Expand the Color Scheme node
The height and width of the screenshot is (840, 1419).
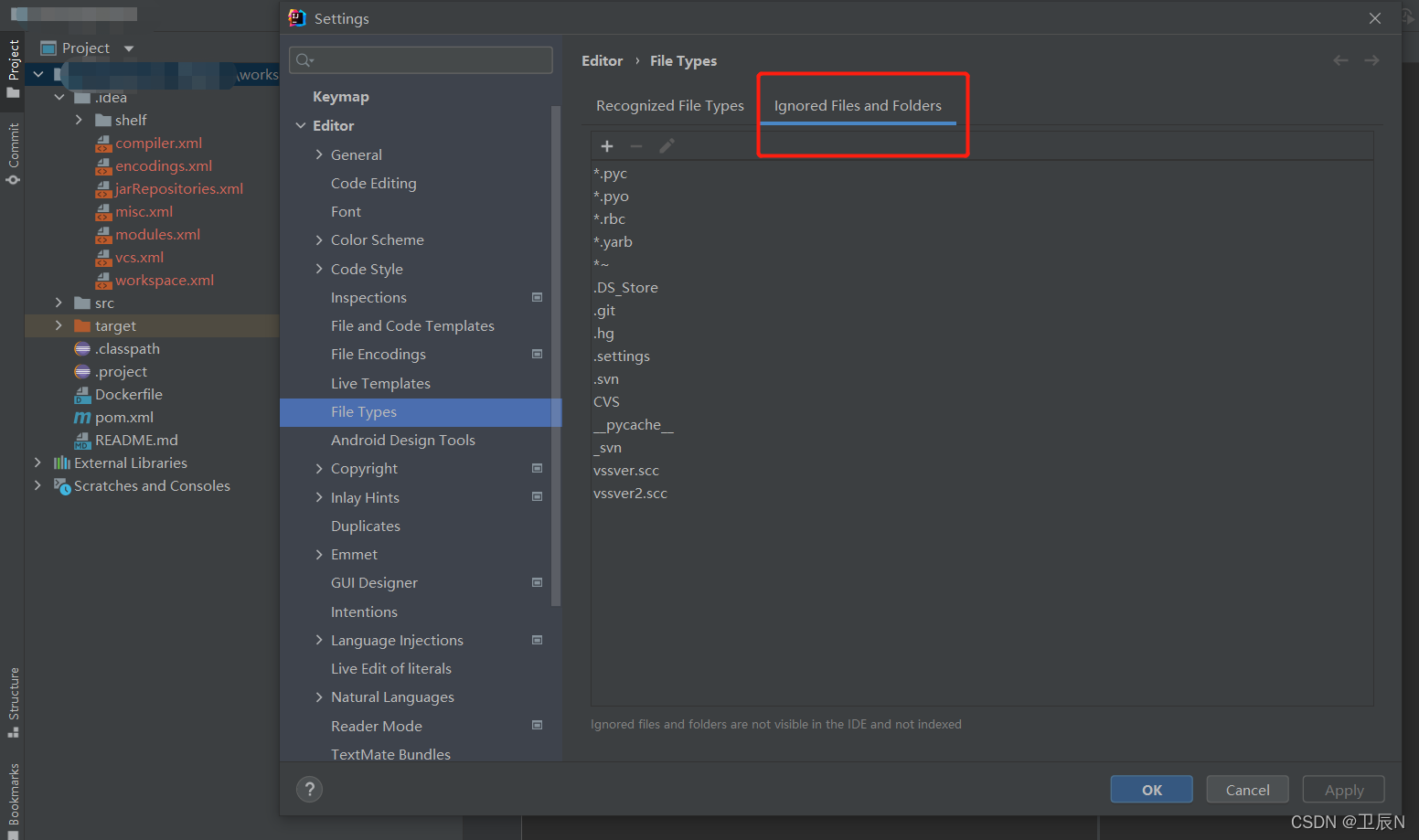pos(319,240)
